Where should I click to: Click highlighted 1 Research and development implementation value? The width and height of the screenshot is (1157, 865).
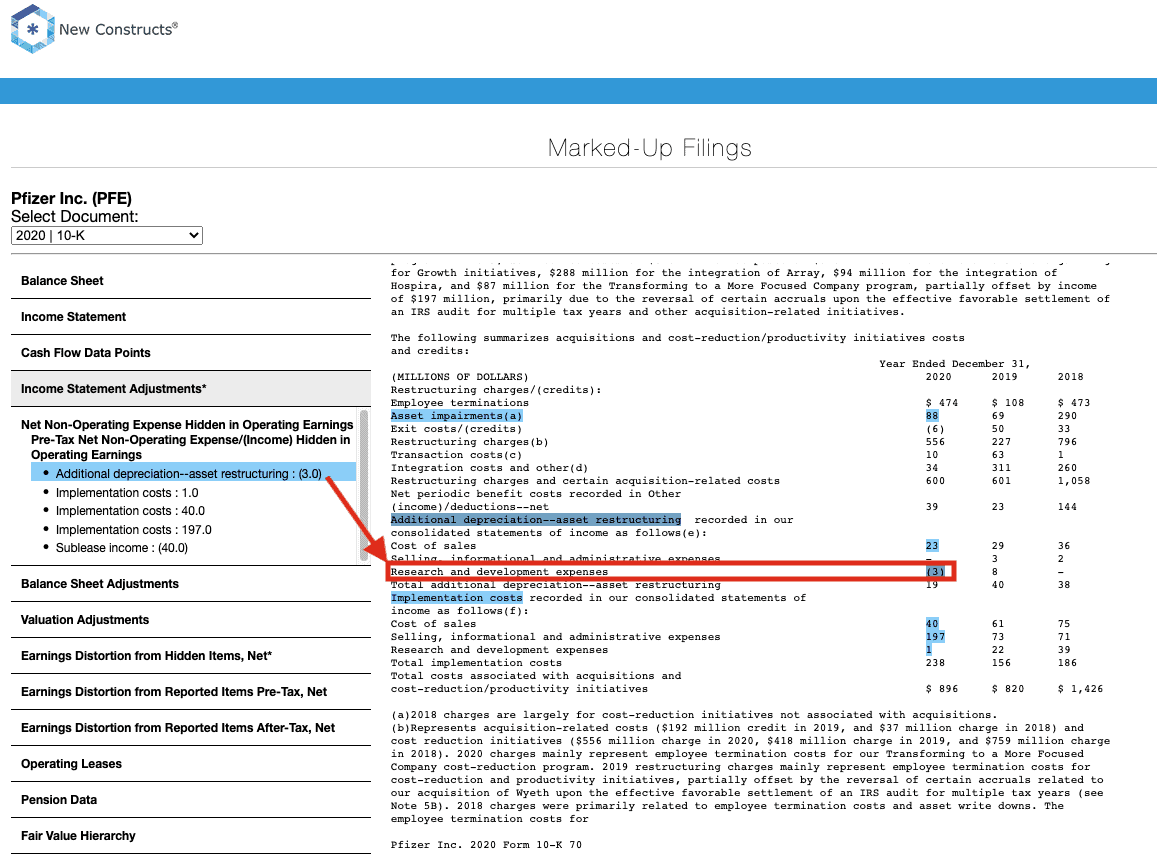coord(929,650)
